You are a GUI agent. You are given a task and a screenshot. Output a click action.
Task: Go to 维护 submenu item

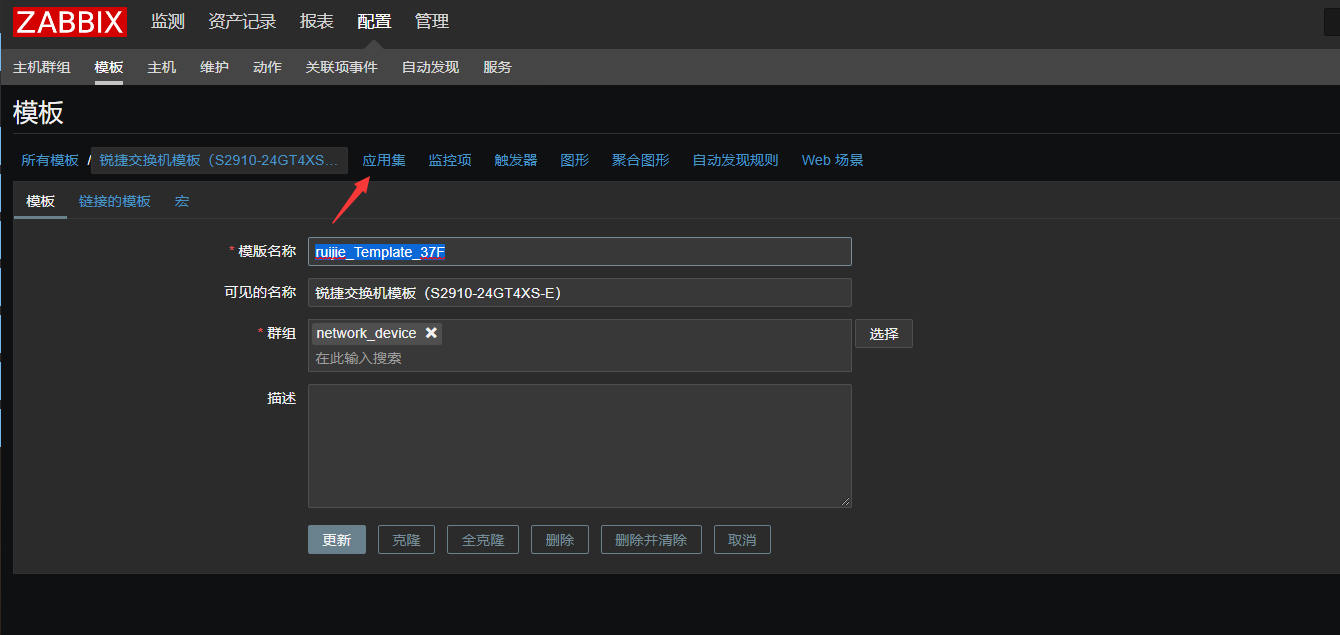214,67
